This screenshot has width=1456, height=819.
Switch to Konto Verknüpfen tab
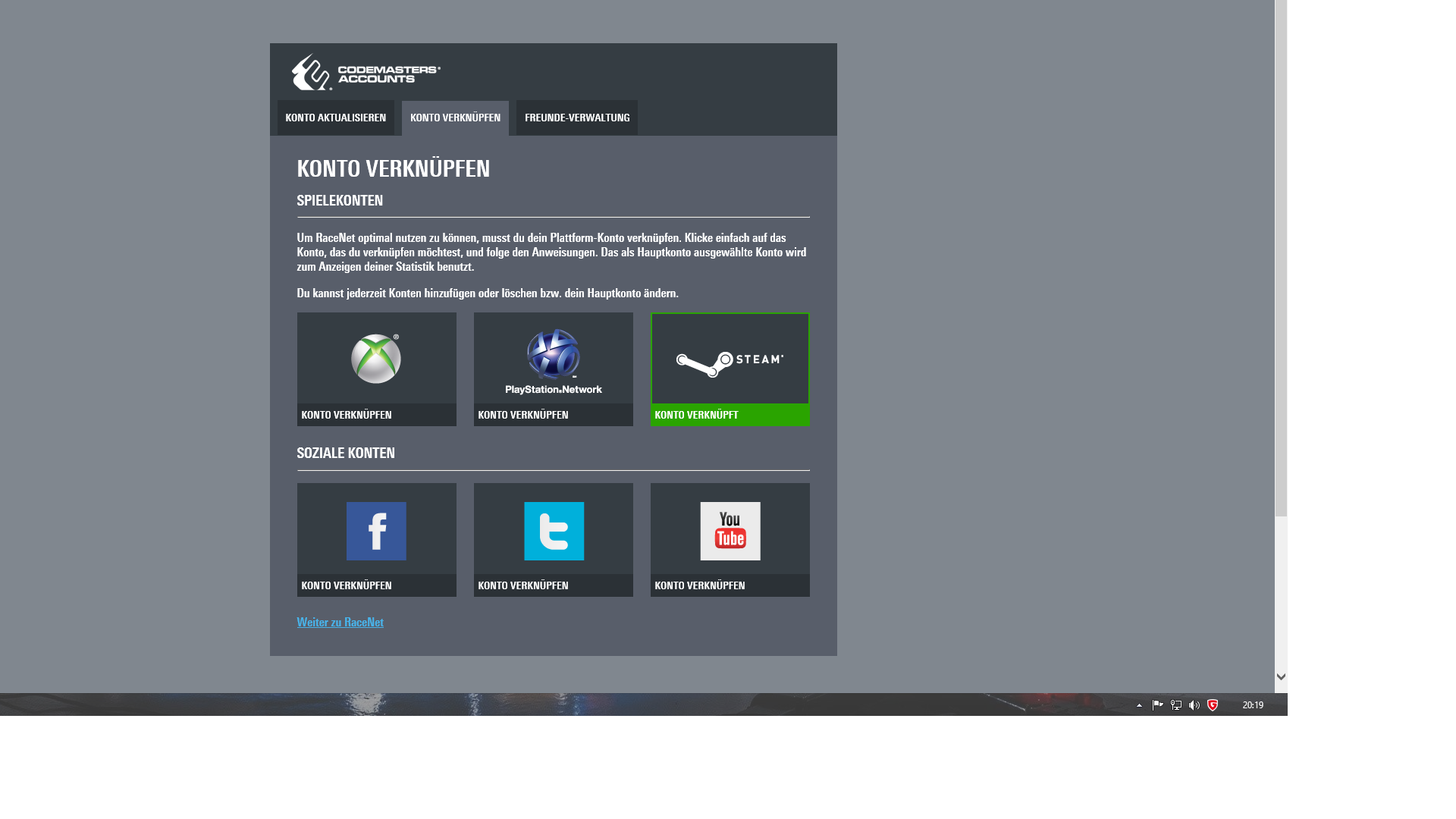click(x=455, y=118)
